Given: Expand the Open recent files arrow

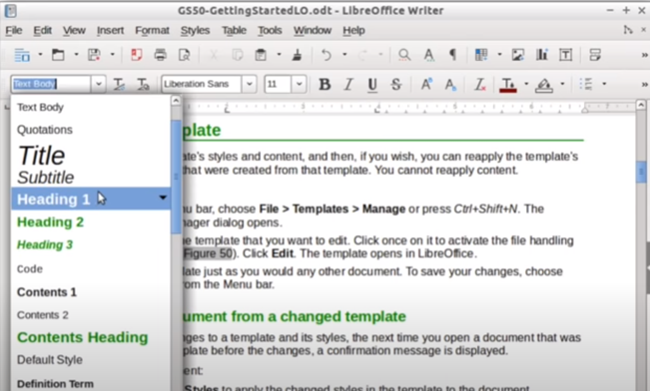Looking at the screenshot, I should tap(76, 54).
